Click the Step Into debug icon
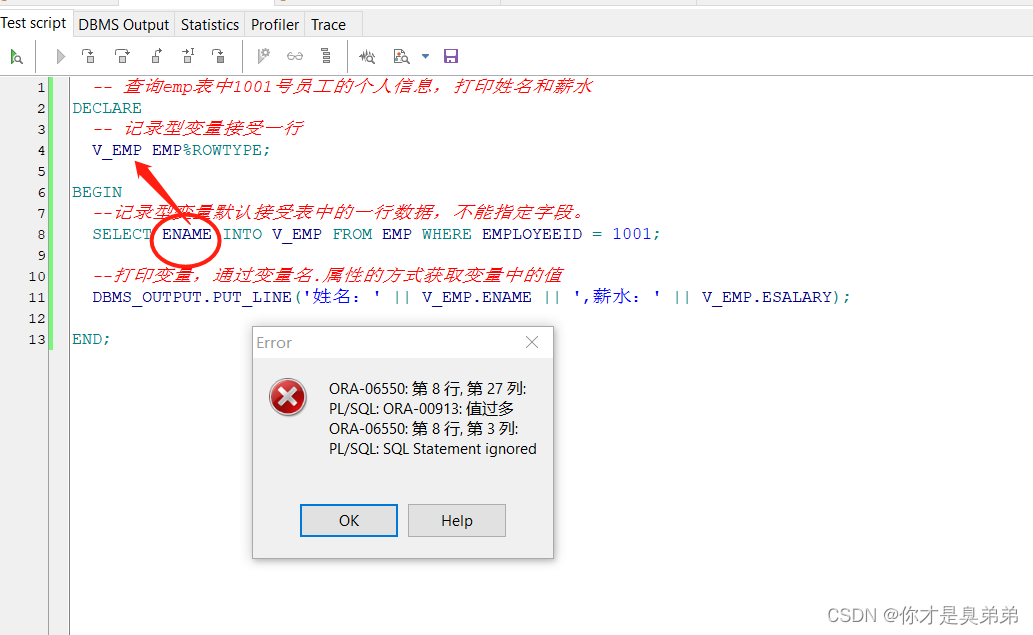The image size is (1033, 635). (x=89, y=57)
